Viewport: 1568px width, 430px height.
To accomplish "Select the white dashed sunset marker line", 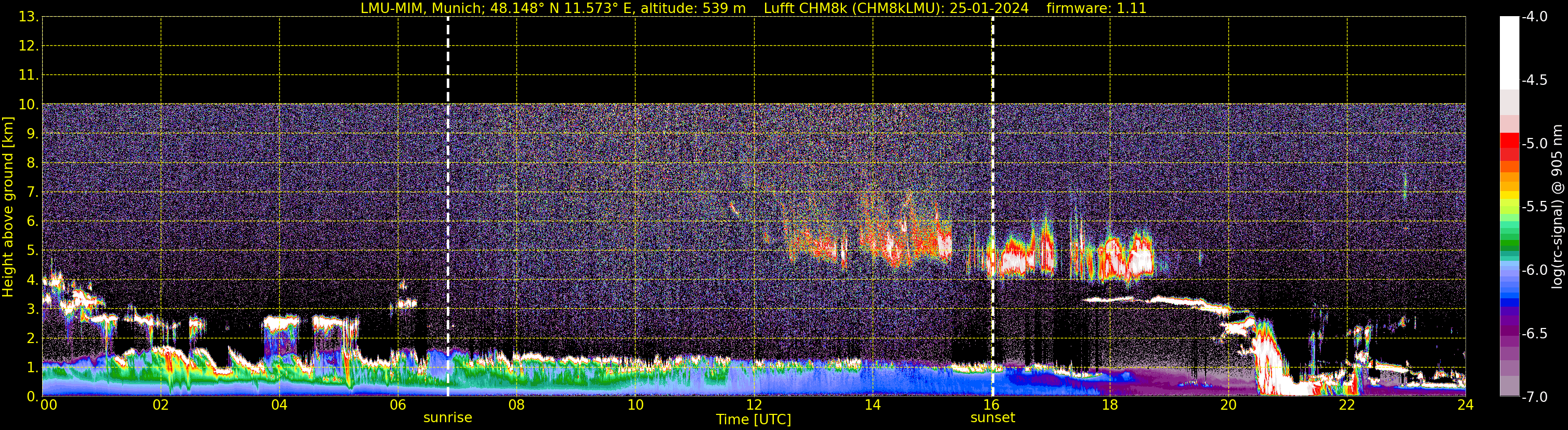I will point(993,207).
